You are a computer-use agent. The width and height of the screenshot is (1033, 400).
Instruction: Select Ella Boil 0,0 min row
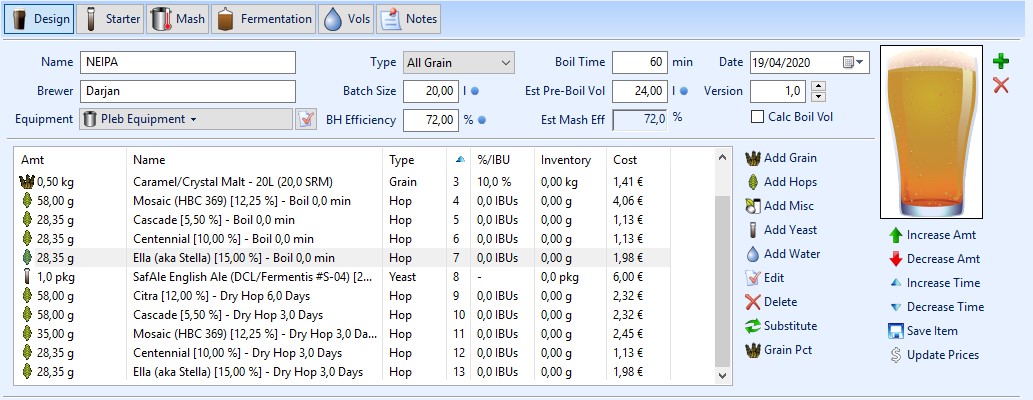point(343,258)
